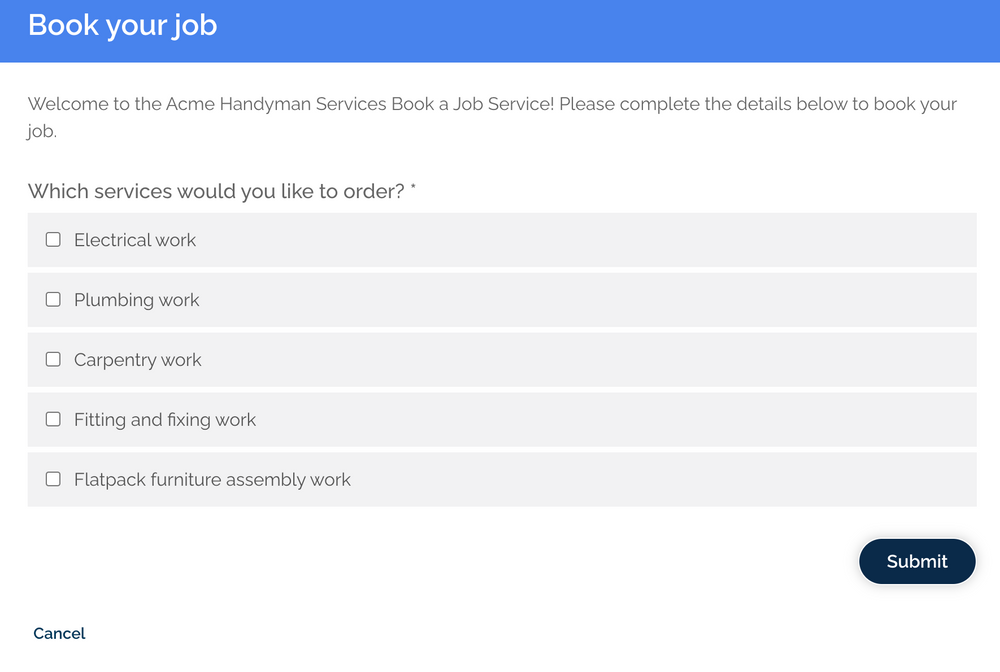This screenshot has width=1000, height=672.
Task: Toggle the Flatpack furniture assembly checkbox
Action: [53, 480]
